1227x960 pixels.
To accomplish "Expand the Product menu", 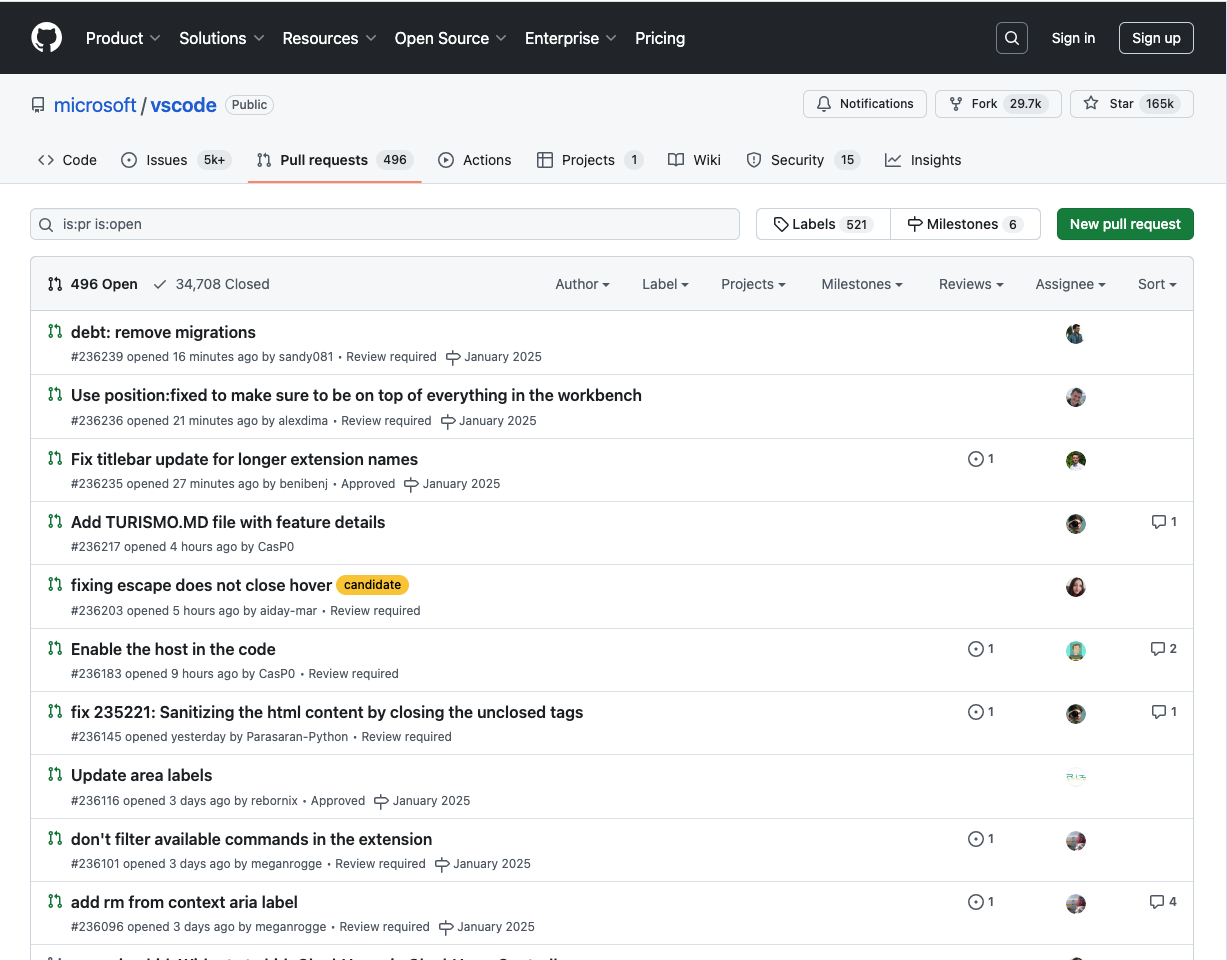I will pyautogui.click(x=123, y=38).
